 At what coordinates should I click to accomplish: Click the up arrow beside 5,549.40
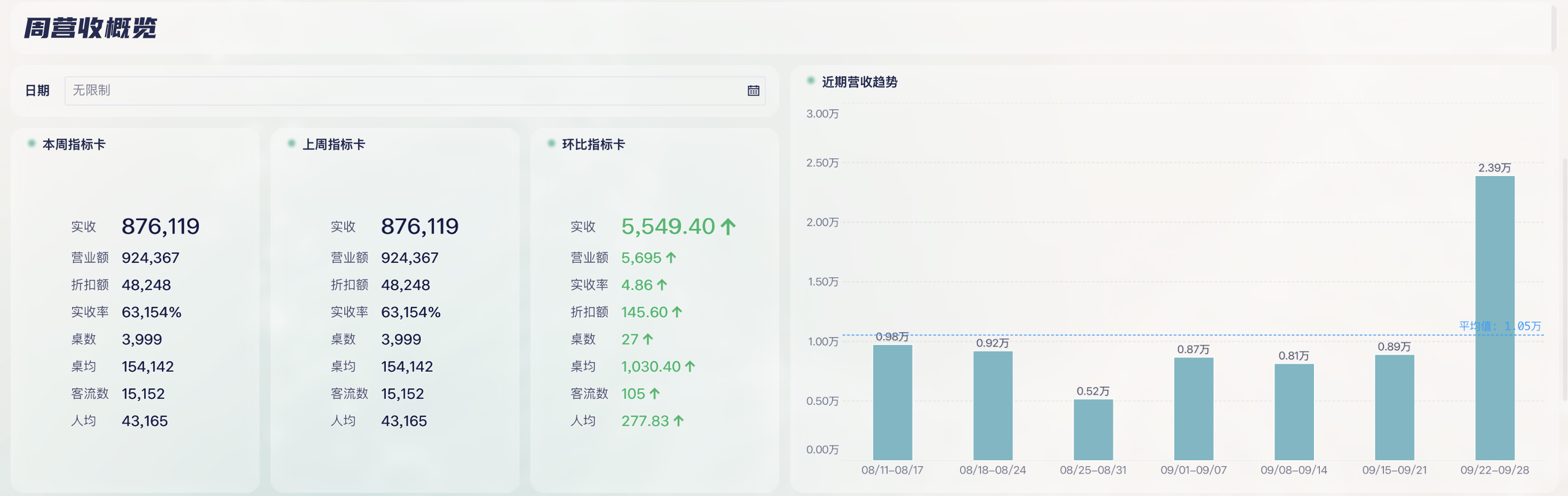[728, 227]
